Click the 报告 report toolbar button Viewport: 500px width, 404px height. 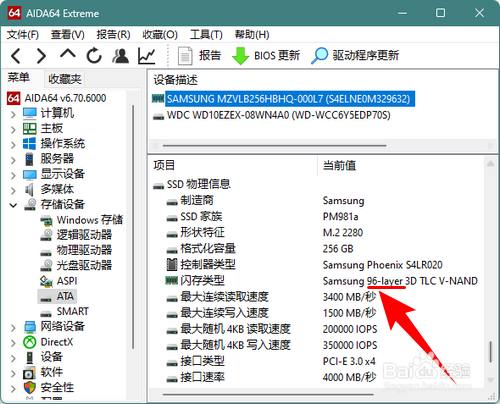pos(199,56)
